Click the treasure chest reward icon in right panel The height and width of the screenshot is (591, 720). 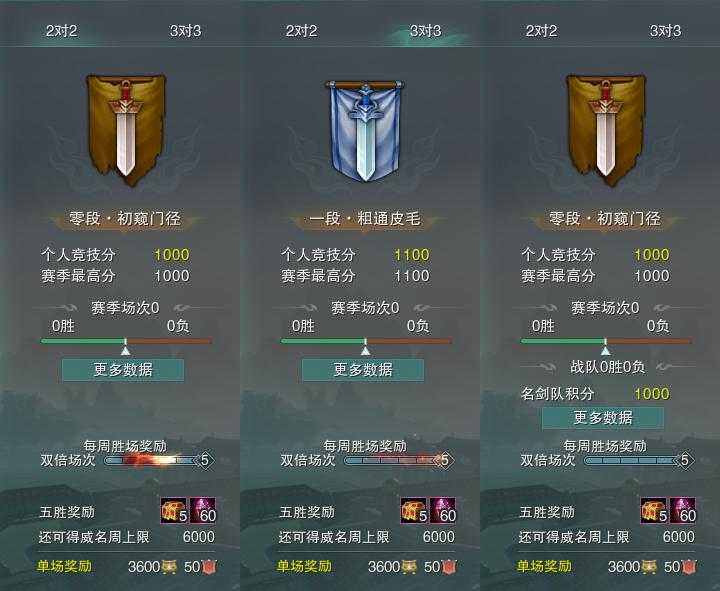click(654, 511)
